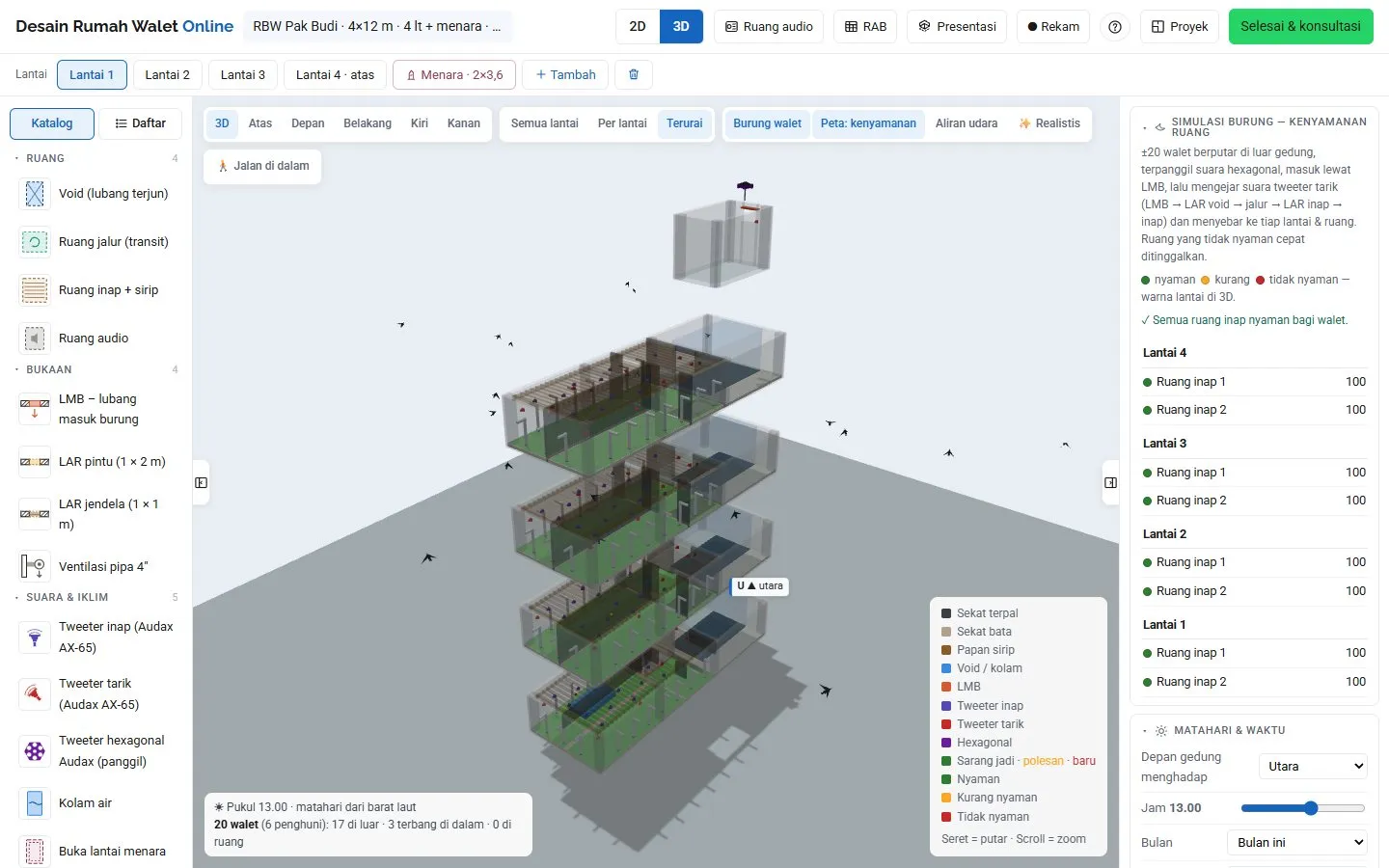The height and width of the screenshot is (868, 1389).
Task: Click the Void (lubang terjun) catalog icon
Action: click(35, 194)
